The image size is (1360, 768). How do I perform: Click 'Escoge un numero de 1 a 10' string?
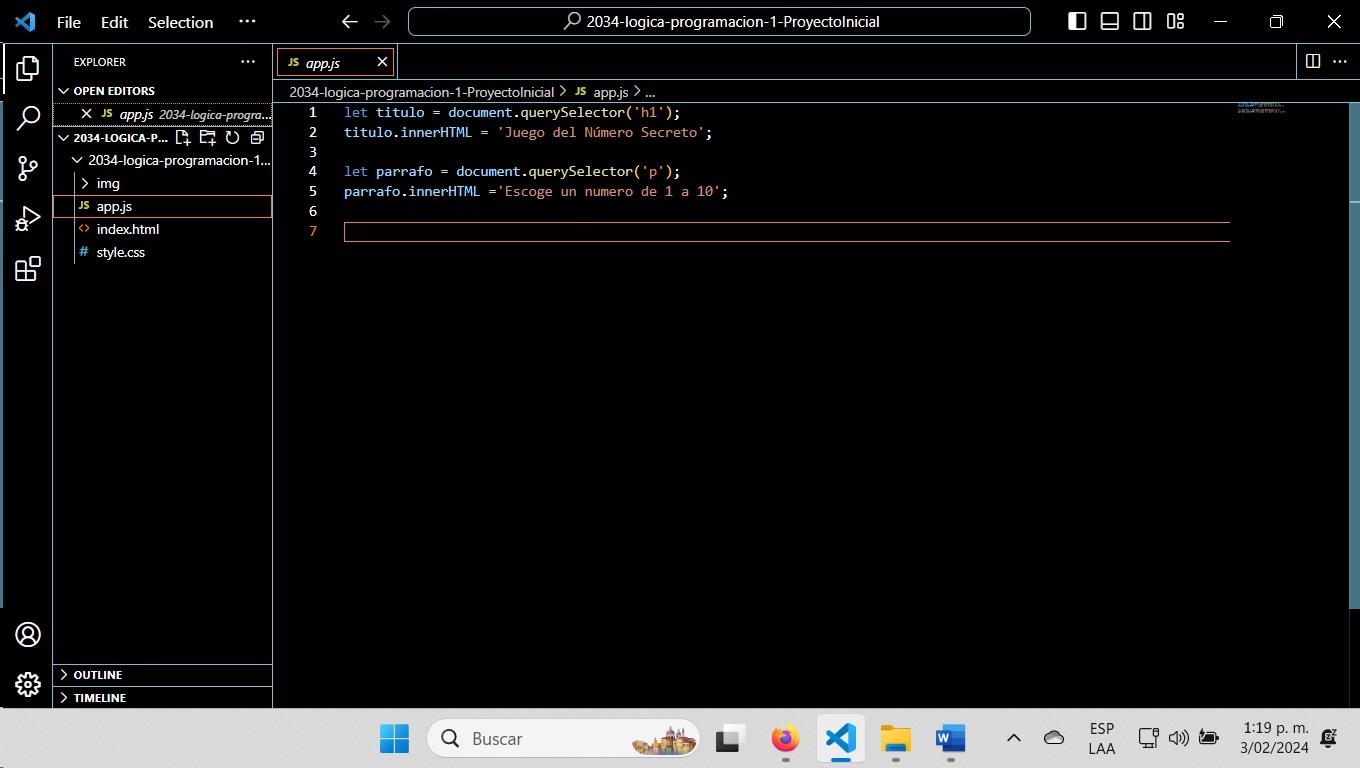click(x=608, y=191)
